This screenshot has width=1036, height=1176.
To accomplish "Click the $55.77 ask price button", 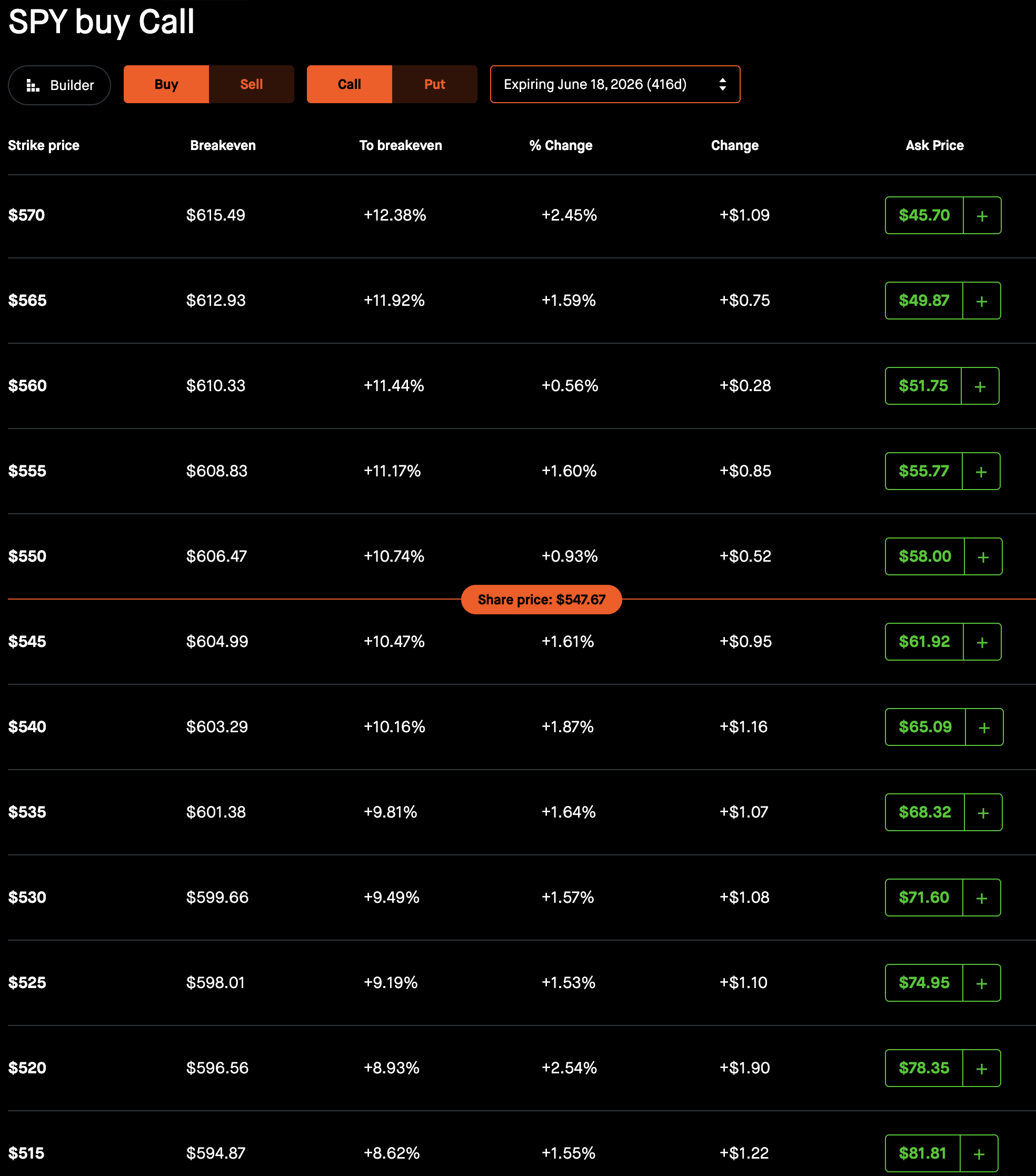I will pyautogui.click(x=923, y=471).
